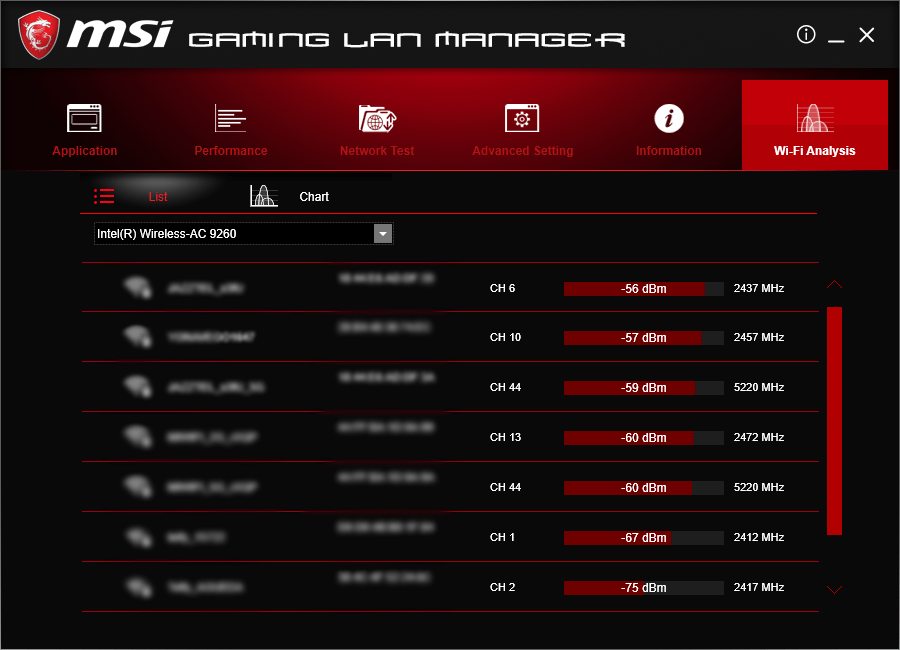Click the red vertical scrollbar thumb

(x=834, y=421)
